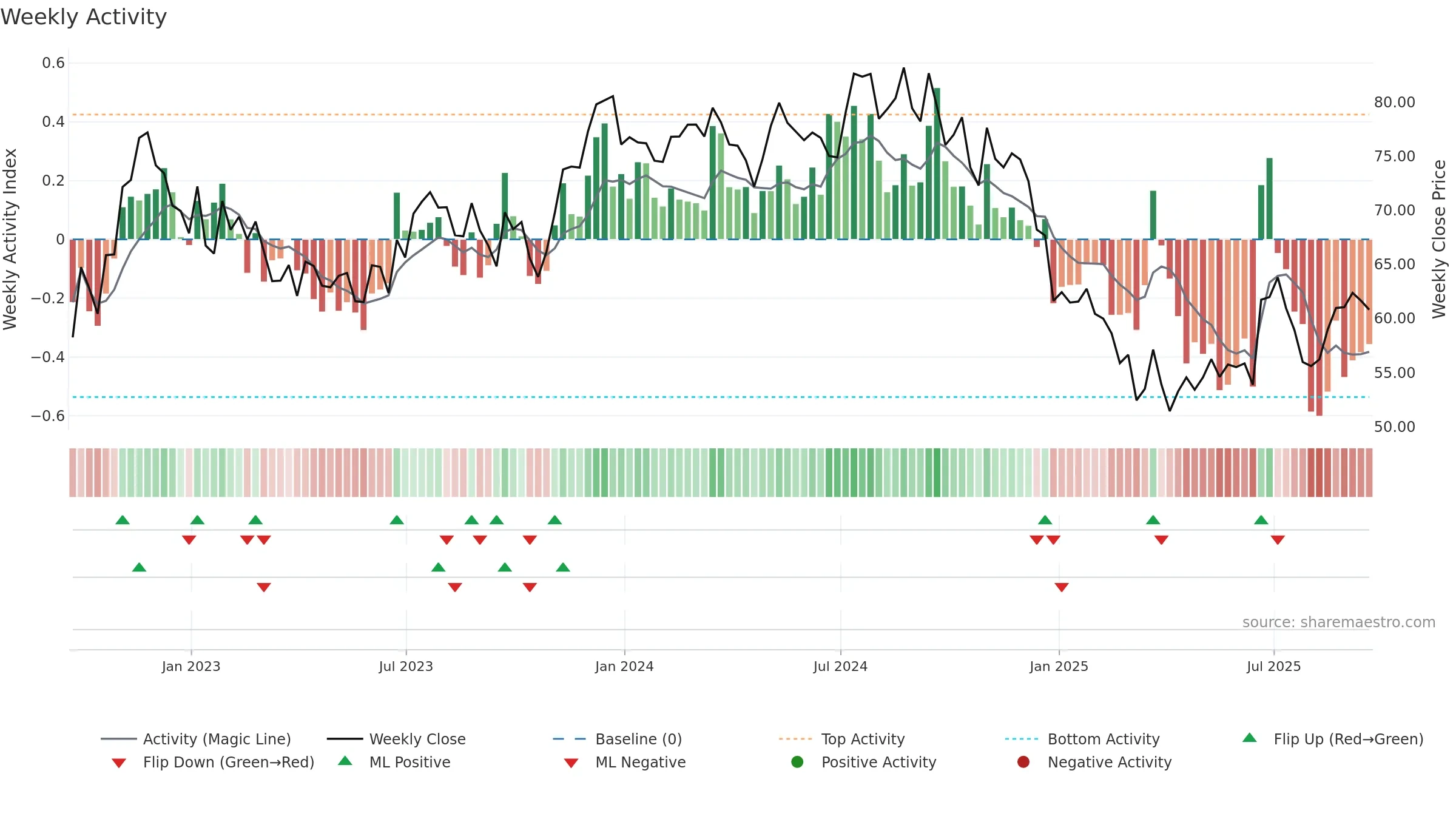The height and width of the screenshot is (819, 1456).
Task: Click the 'Weekly Activity' chart title
Action: click(84, 17)
